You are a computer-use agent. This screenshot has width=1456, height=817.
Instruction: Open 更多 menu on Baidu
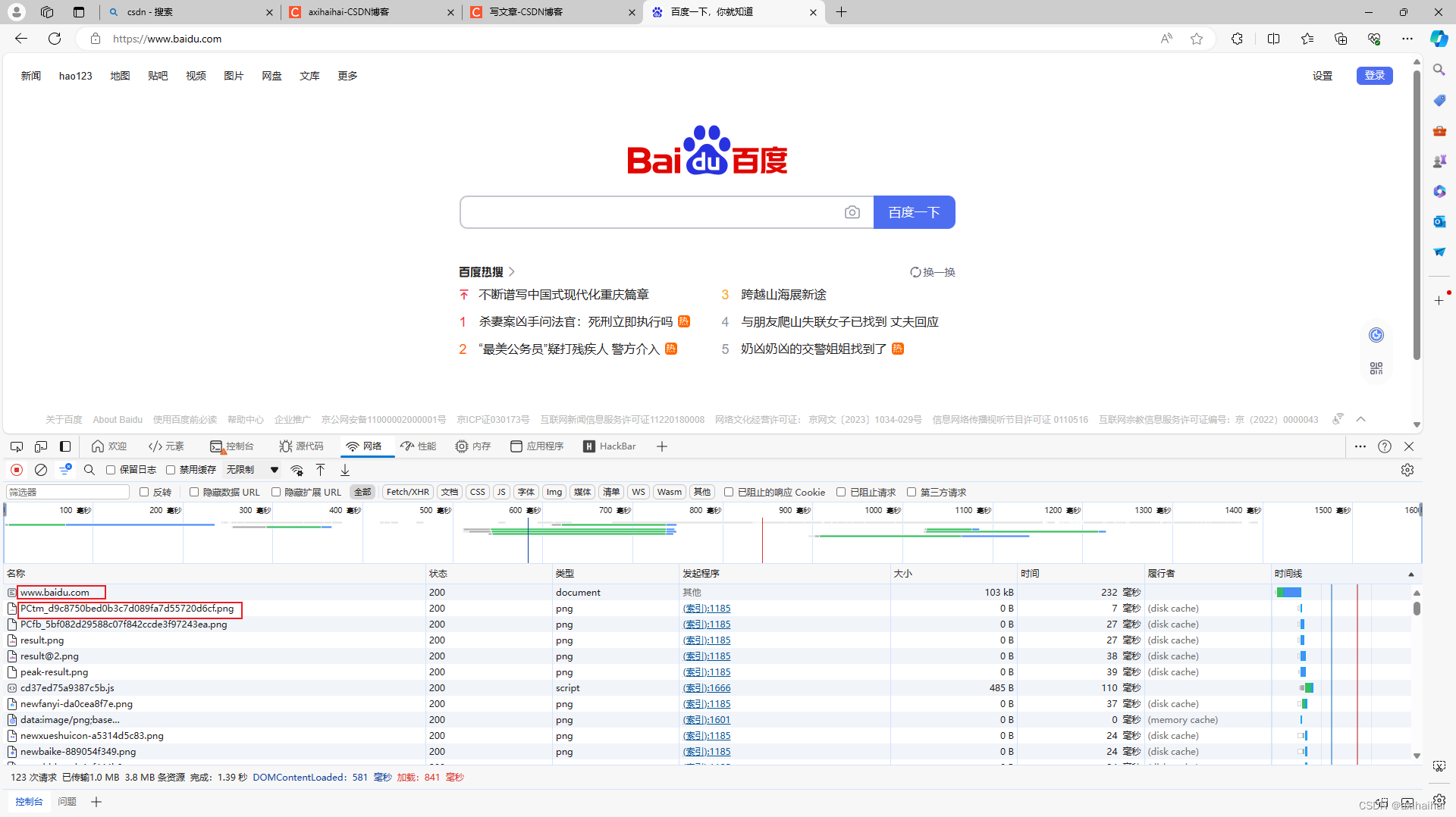point(347,76)
